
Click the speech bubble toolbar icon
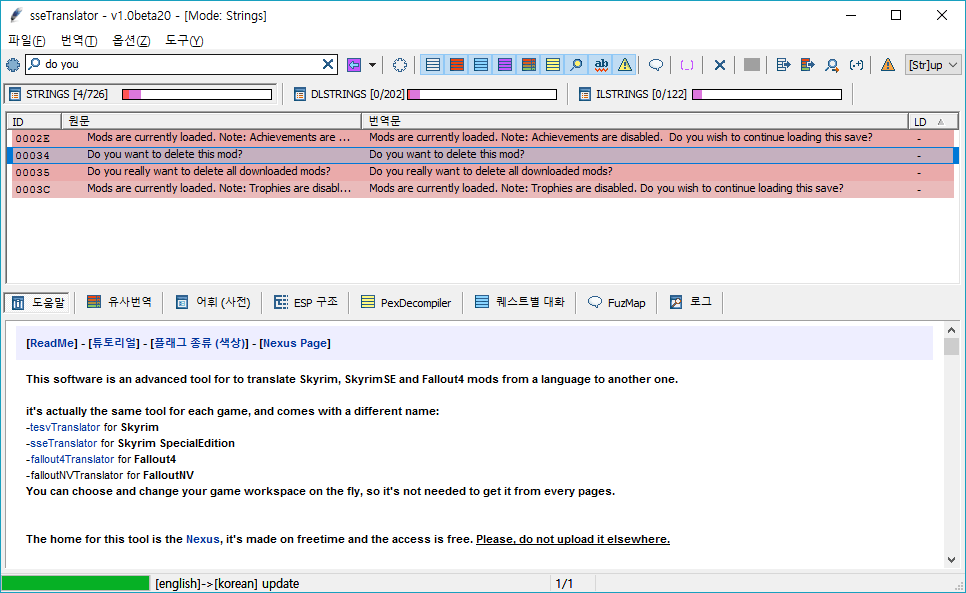656,65
